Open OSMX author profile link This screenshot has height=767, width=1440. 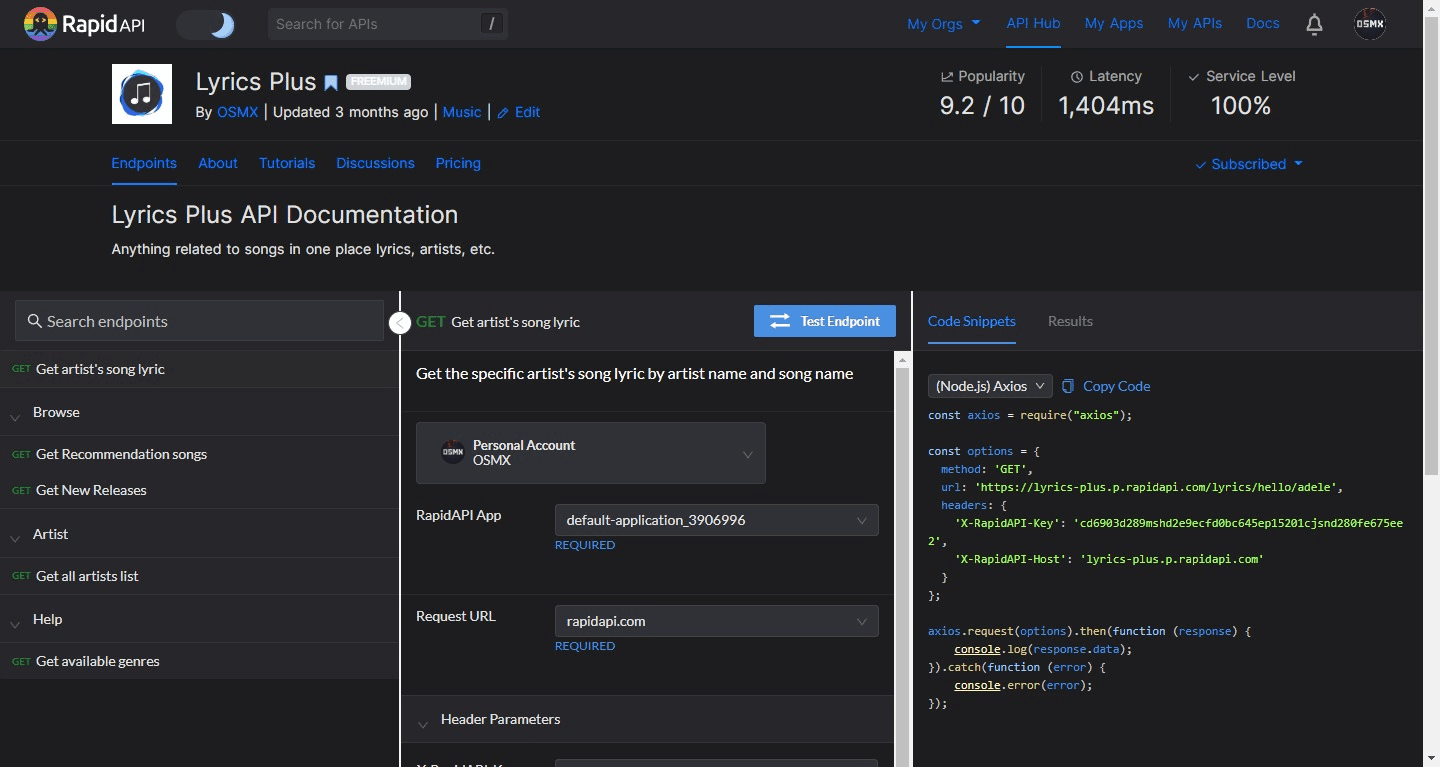[x=237, y=112]
